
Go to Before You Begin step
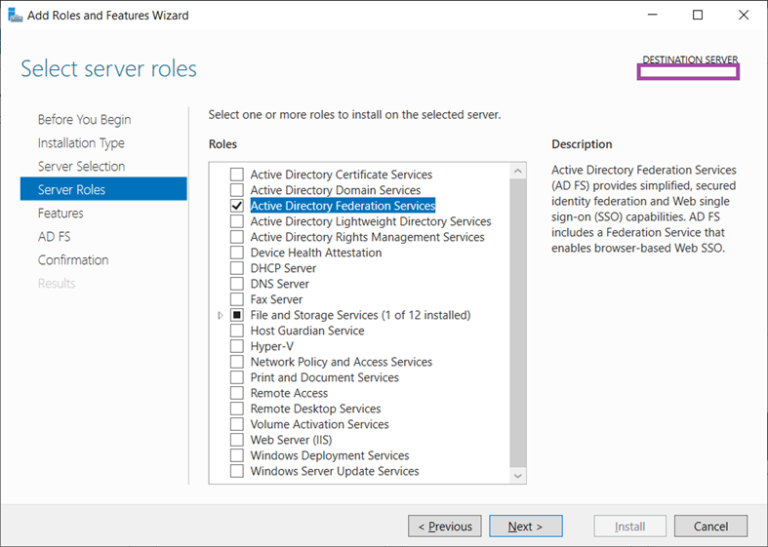click(84, 119)
